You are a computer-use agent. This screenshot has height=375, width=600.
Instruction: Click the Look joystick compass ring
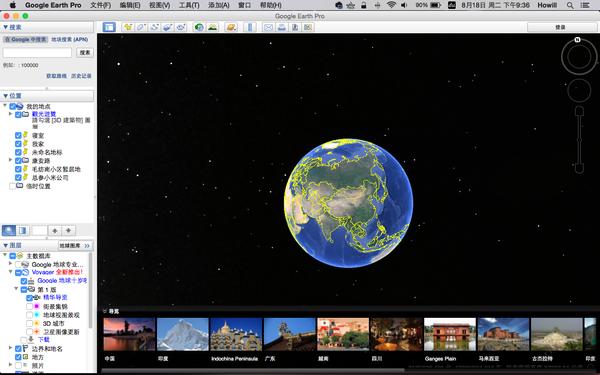point(579,57)
